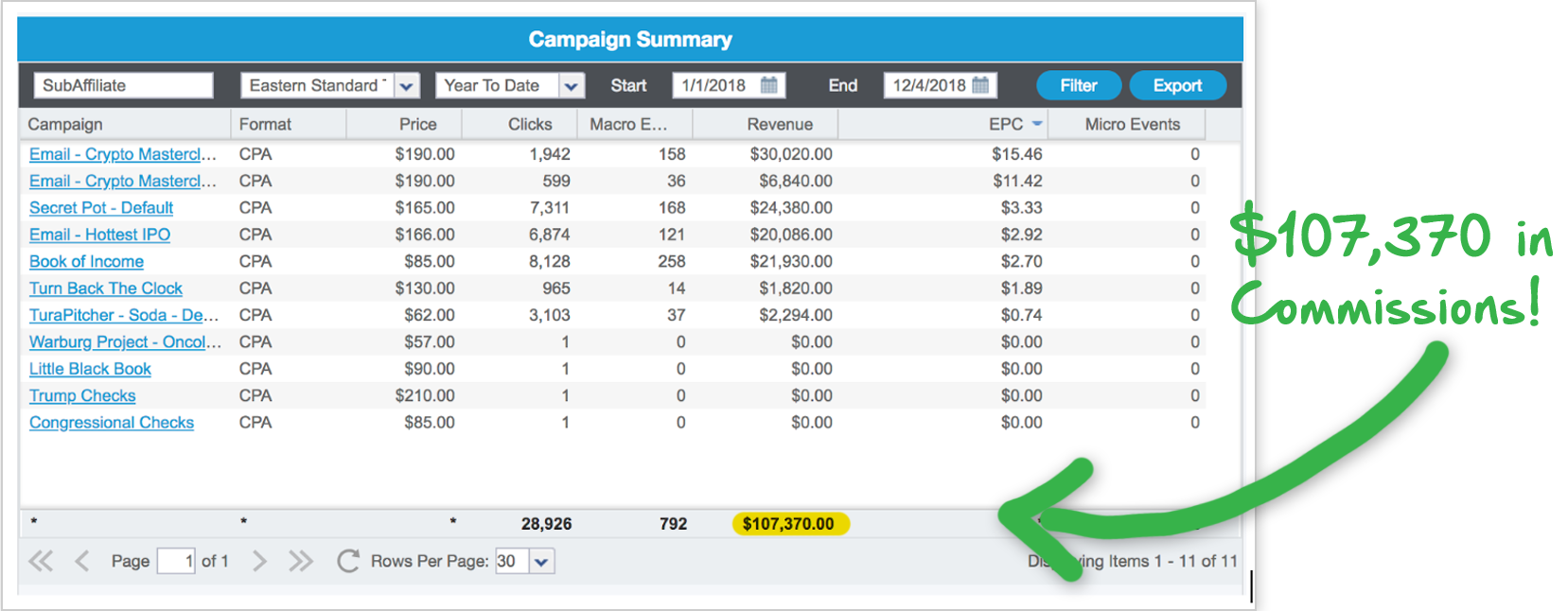The width and height of the screenshot is (1568, 611).
Task: Click price cell $130.00
Action: pyautogui.click(x=425, y=288)
